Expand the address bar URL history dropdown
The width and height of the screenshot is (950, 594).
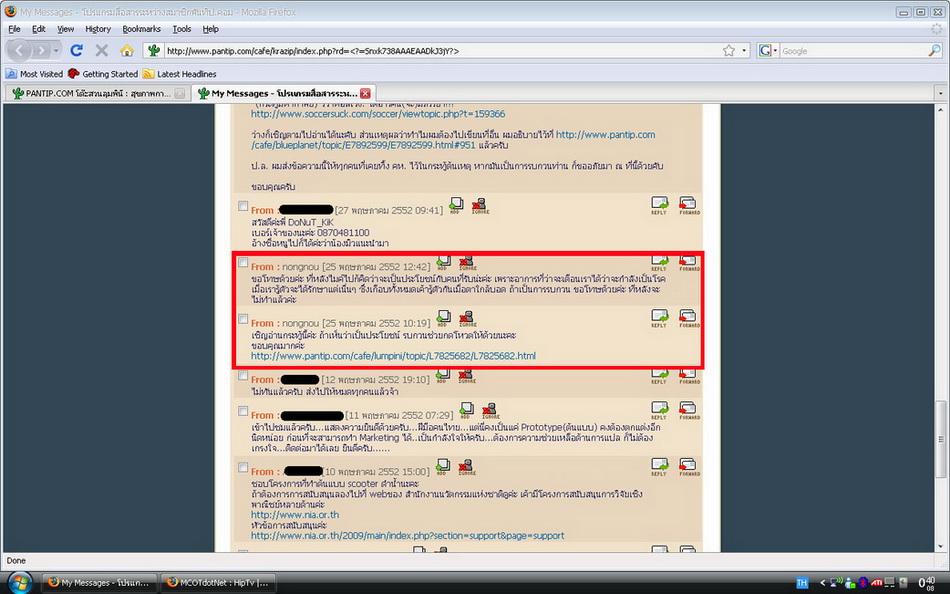coord(744,51)
